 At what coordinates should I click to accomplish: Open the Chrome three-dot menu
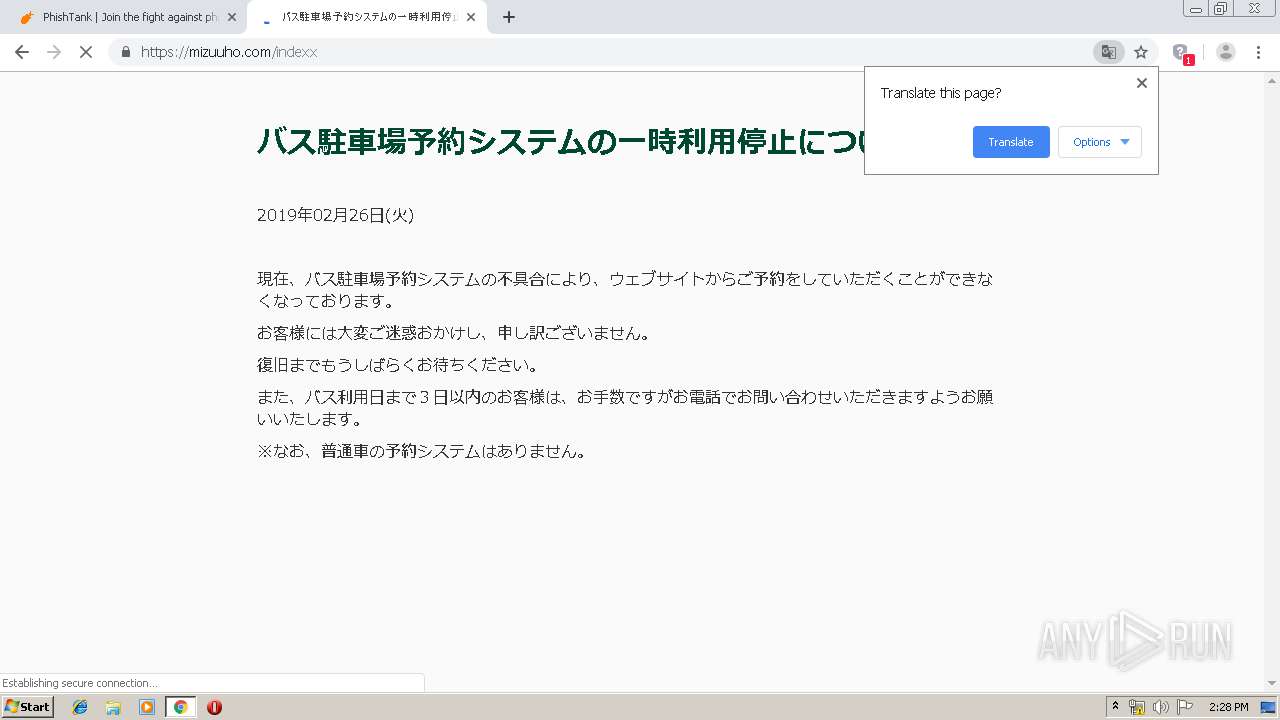pos(1258,52)
